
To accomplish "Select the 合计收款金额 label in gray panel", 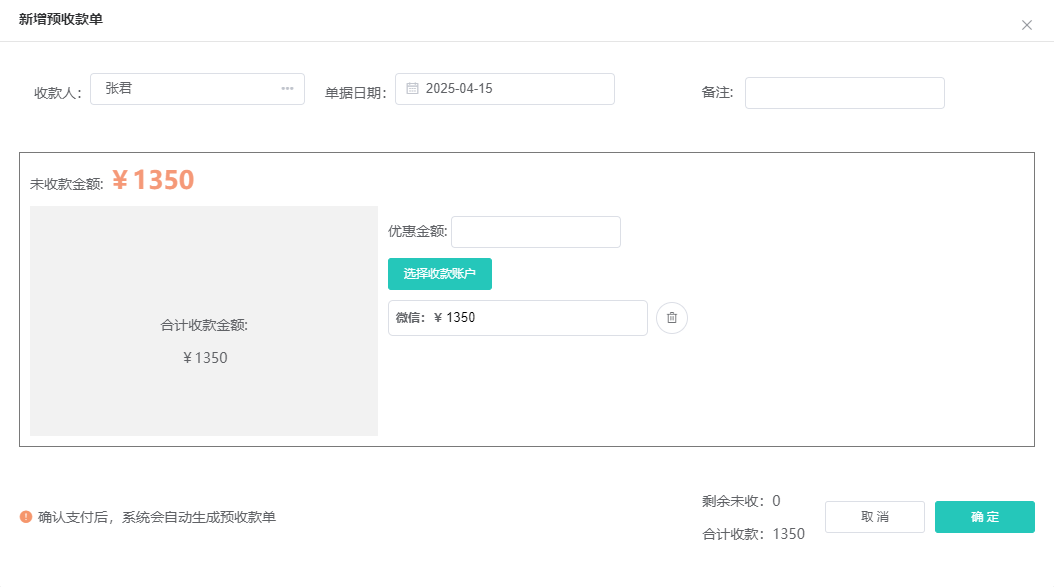I will coord(204,325).
